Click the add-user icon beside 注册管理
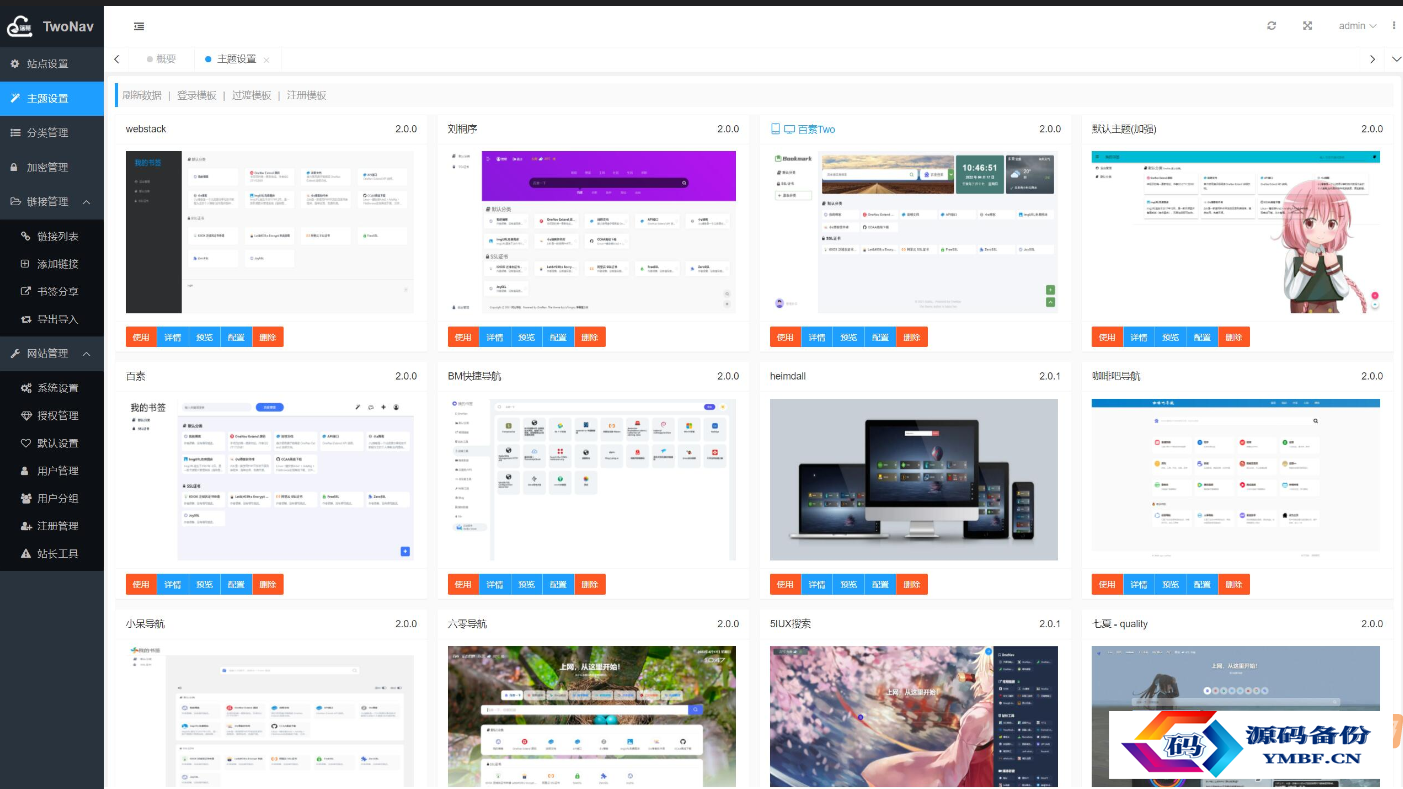Viewport: 1403px width, 789px height. (x=27, y=525)
